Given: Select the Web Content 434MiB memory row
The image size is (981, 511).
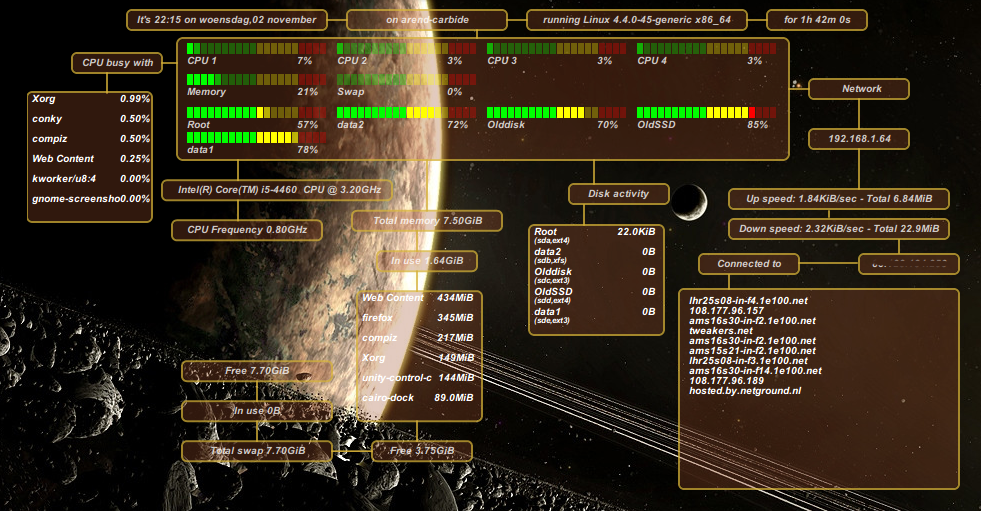Looking at the screenshot, I should [417, 298].
